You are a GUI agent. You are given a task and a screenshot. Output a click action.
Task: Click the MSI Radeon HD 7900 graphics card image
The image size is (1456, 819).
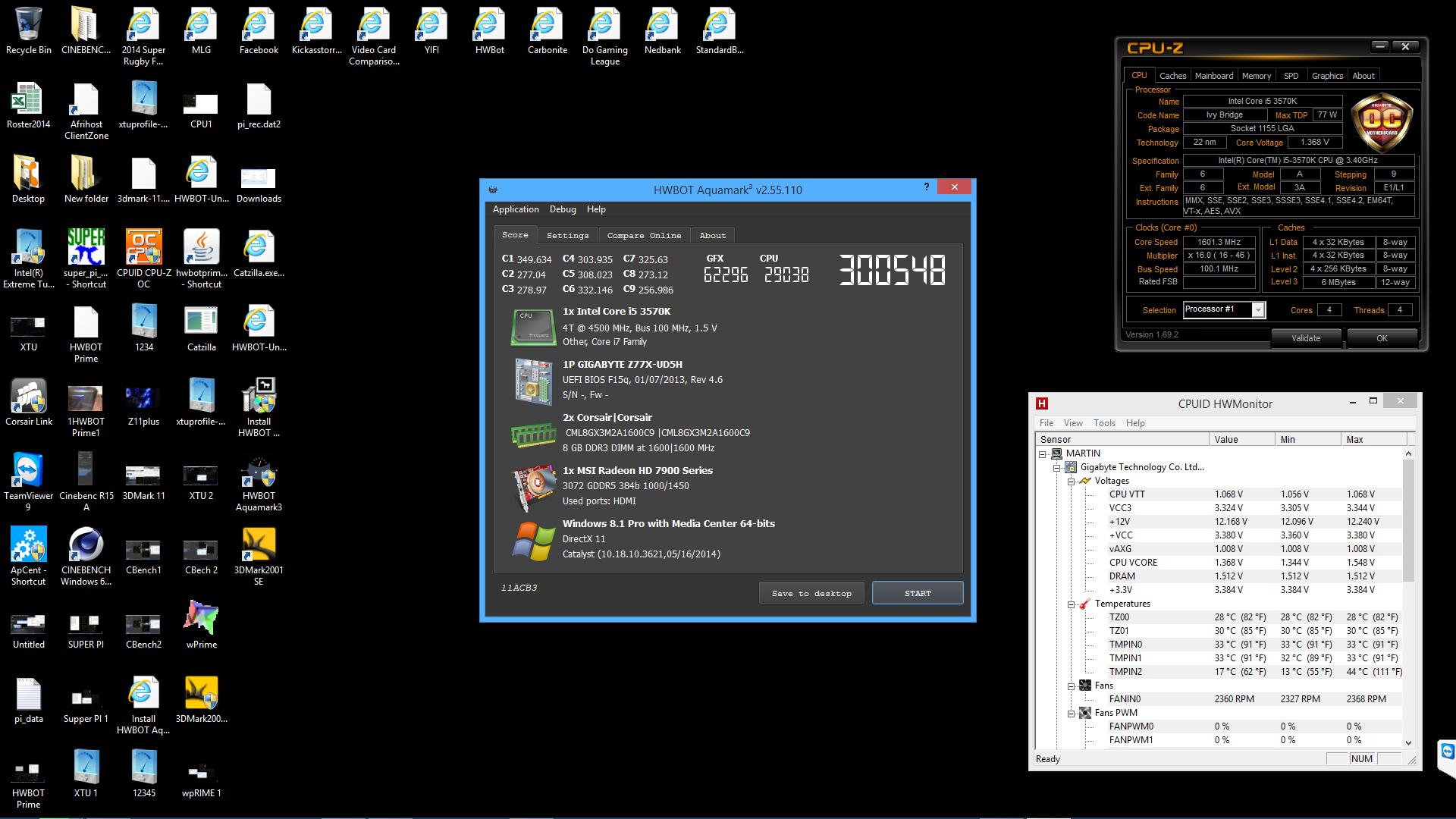pos(534,487)
